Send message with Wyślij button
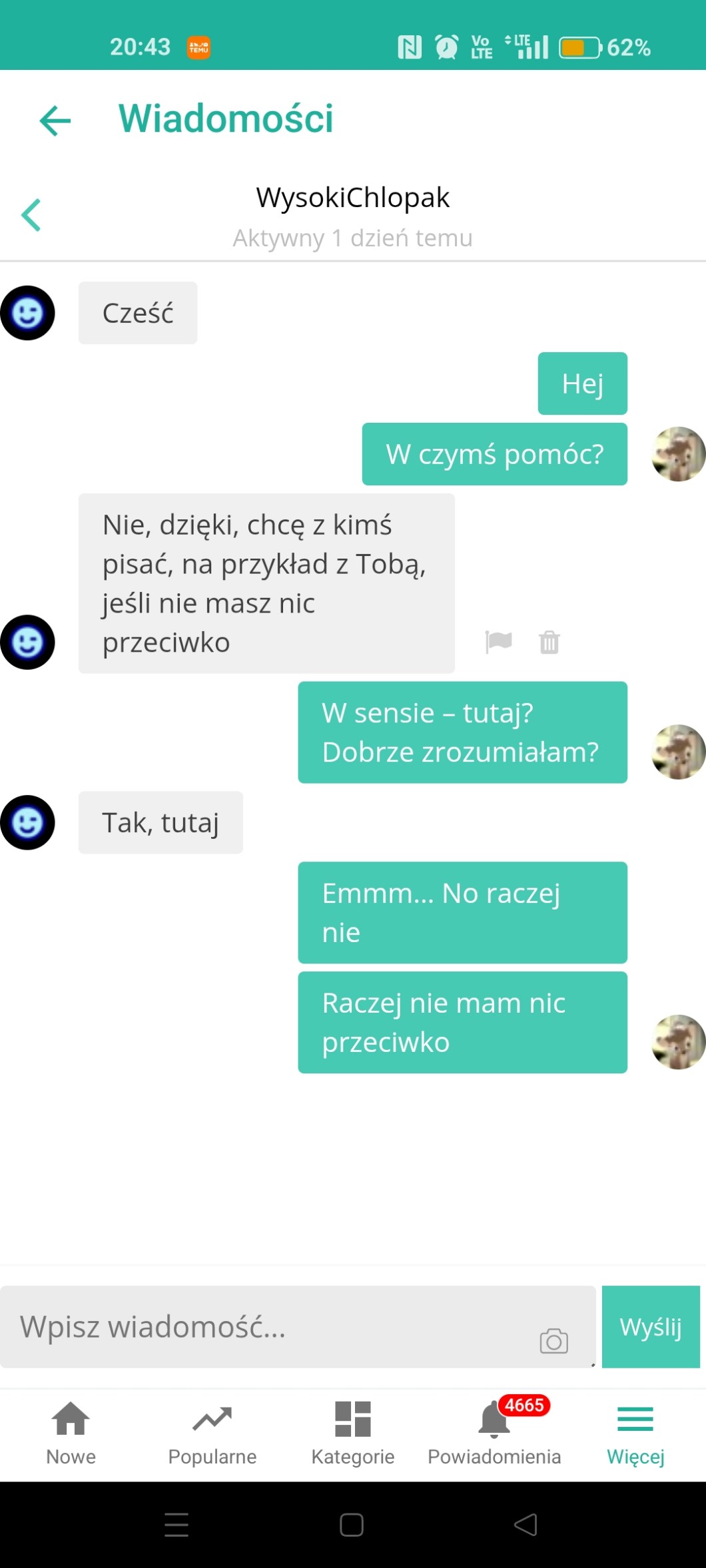 point(651,1327)
